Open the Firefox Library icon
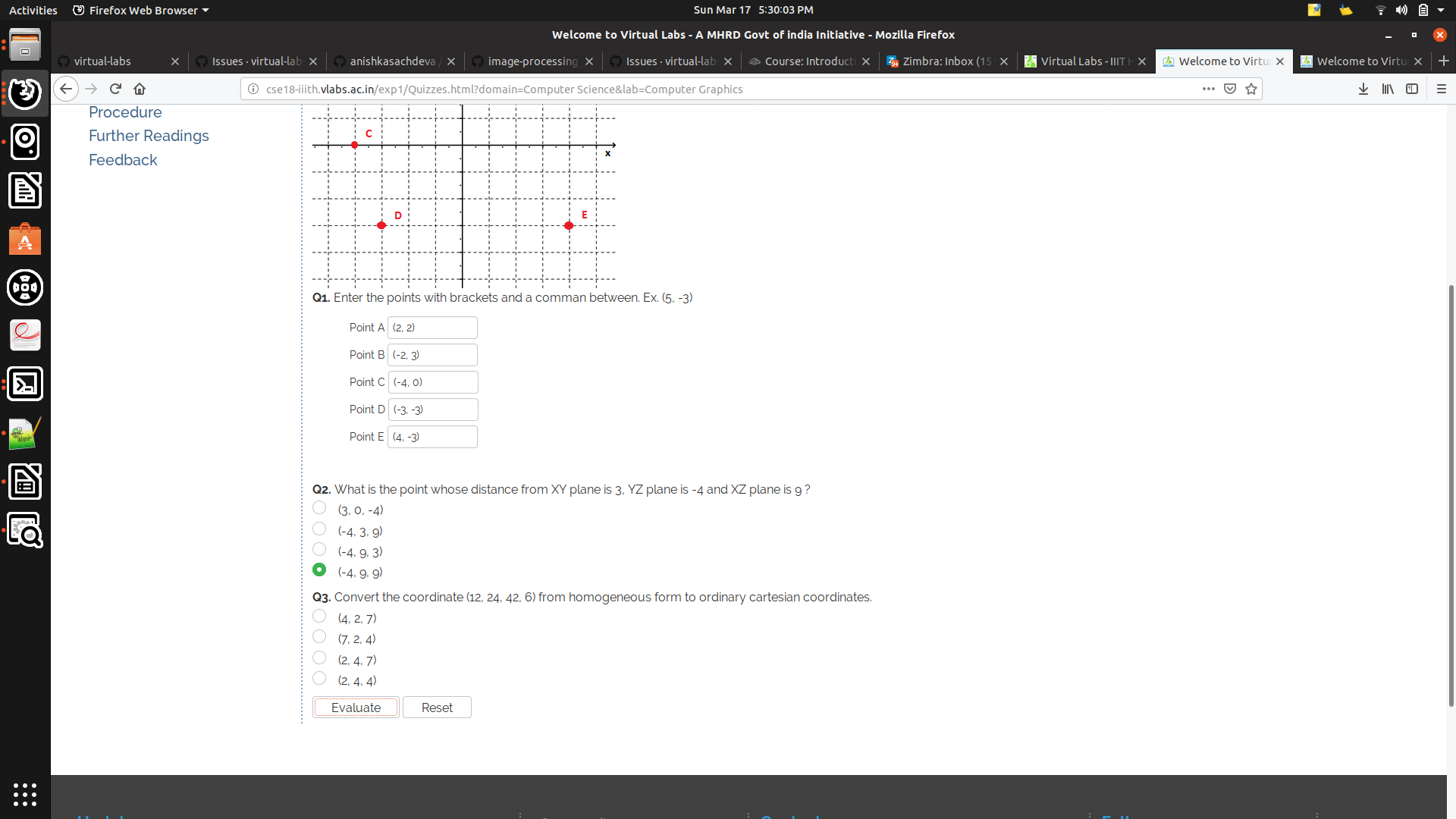Viewport: 1456px width, 819px height. (x=1388, y=89)
